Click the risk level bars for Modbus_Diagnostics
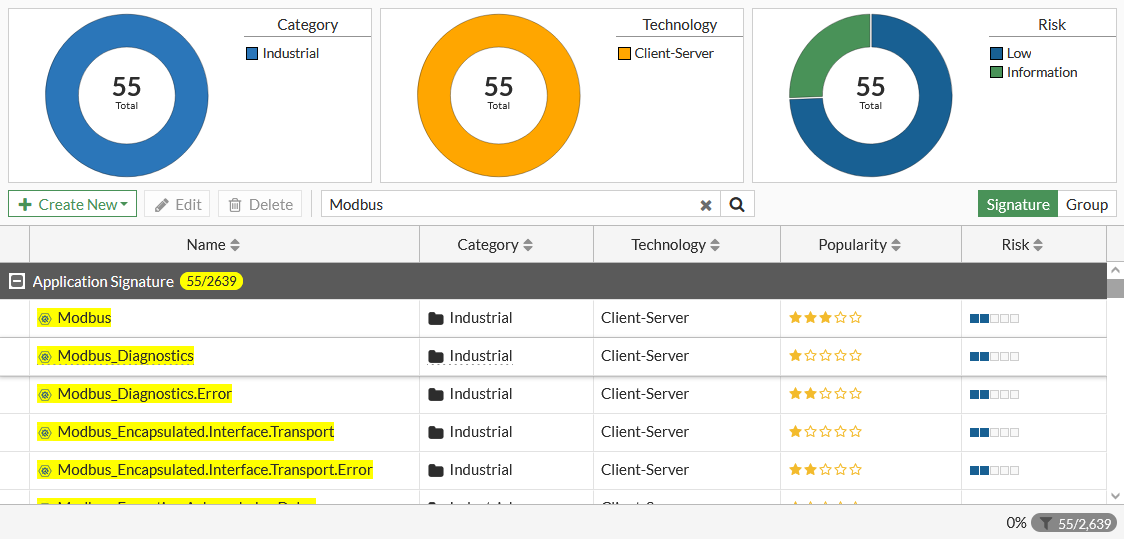The width and height of the screenshot is (1124, 539). tap(994, 356)
